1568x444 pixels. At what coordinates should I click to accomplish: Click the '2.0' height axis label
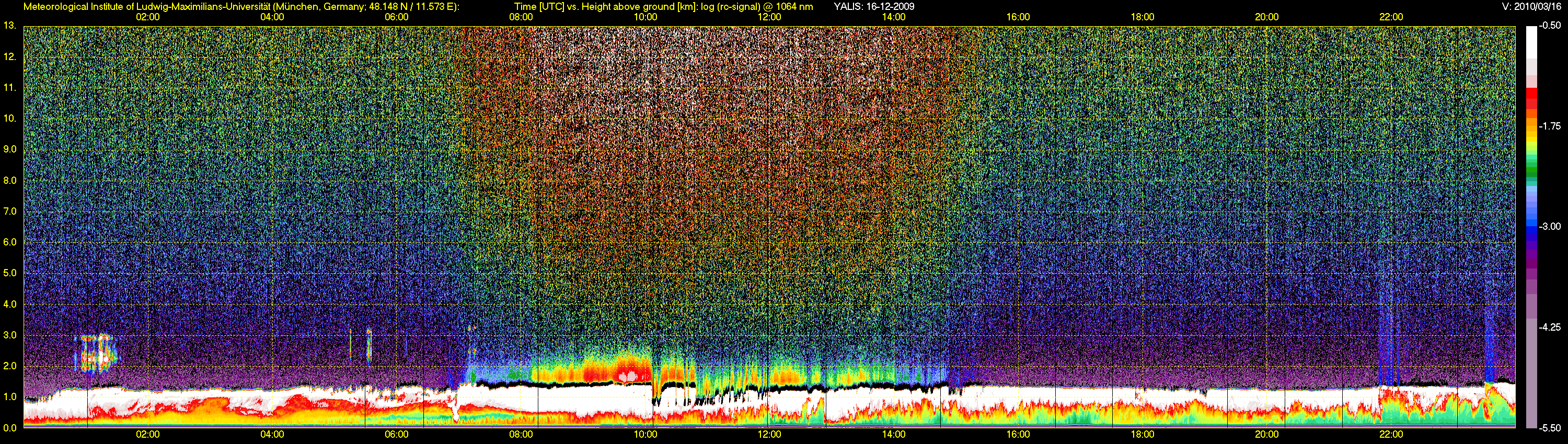(x=10, y=366)
